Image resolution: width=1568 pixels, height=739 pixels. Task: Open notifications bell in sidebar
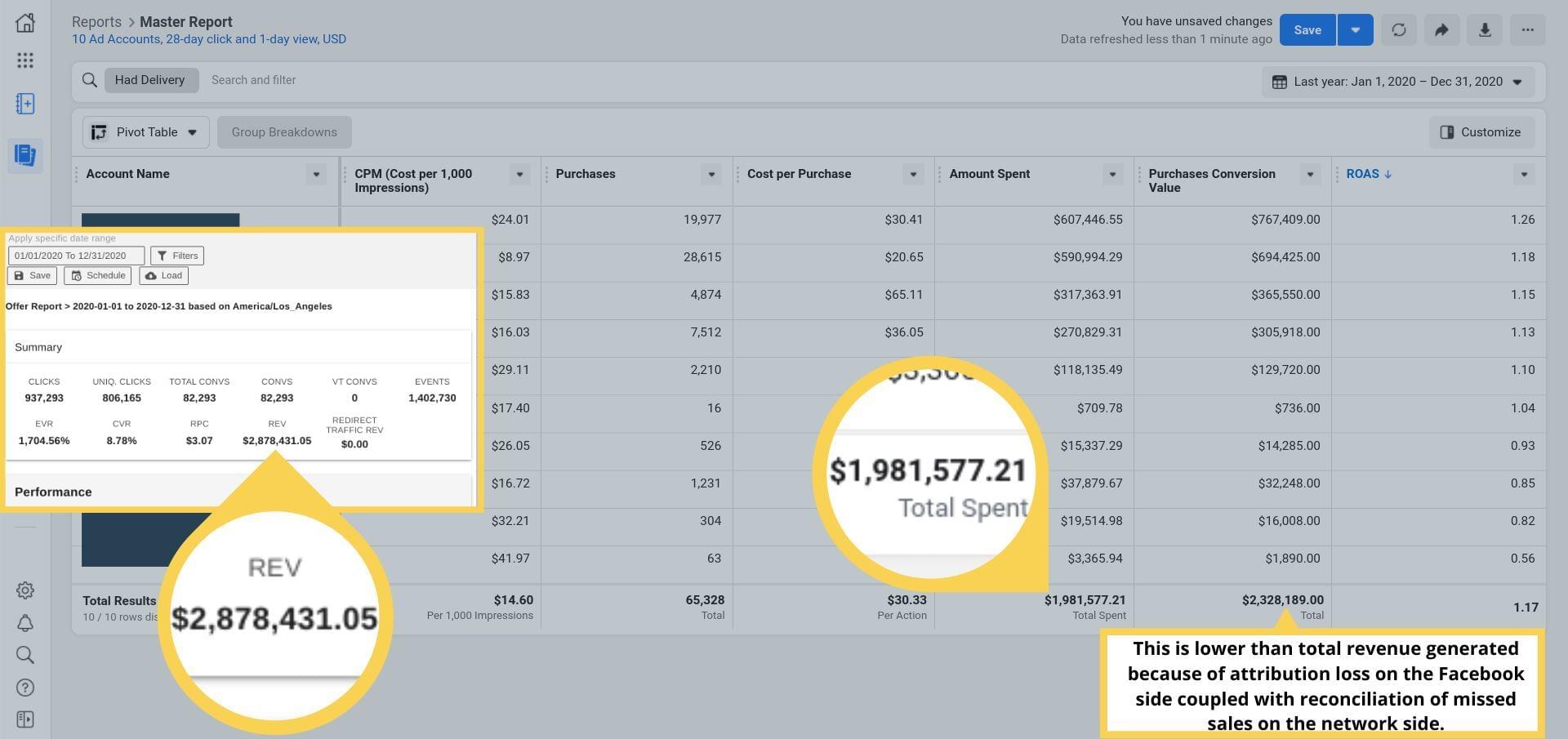click(25, 624)
